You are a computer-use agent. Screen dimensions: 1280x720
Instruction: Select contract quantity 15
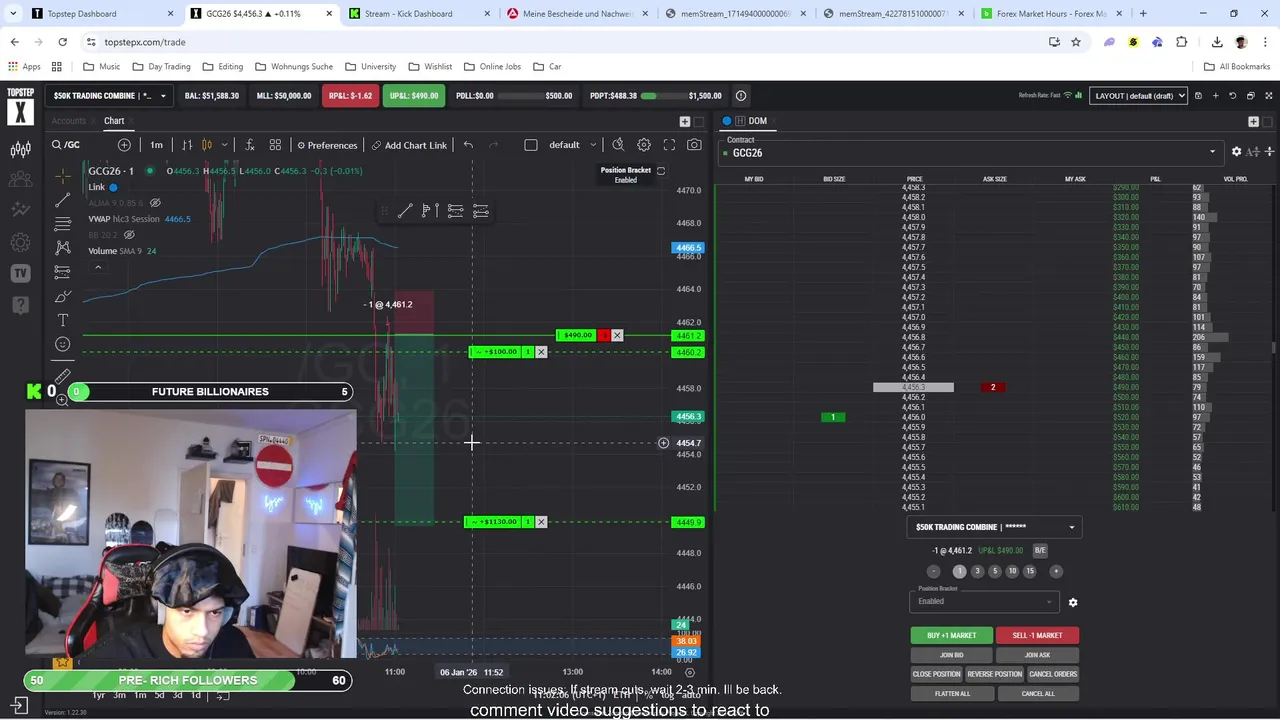point(1030,571)
